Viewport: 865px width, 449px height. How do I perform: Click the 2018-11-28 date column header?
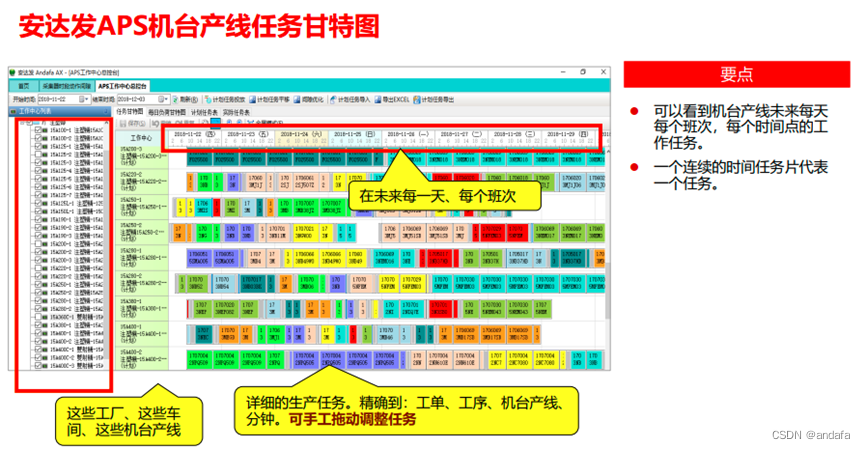coord(515,137)
